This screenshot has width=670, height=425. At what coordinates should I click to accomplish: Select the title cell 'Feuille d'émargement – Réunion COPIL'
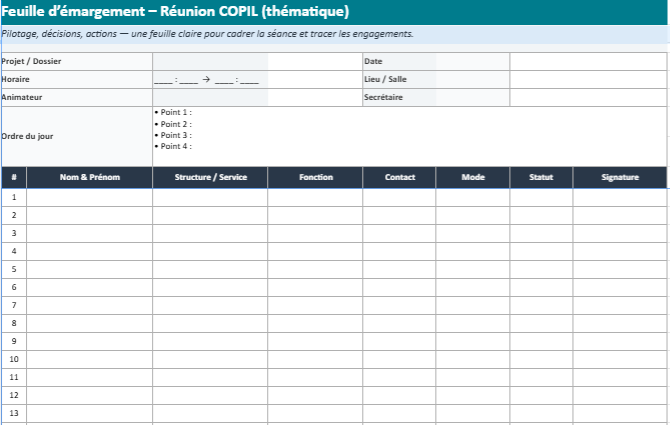point(175,12)
